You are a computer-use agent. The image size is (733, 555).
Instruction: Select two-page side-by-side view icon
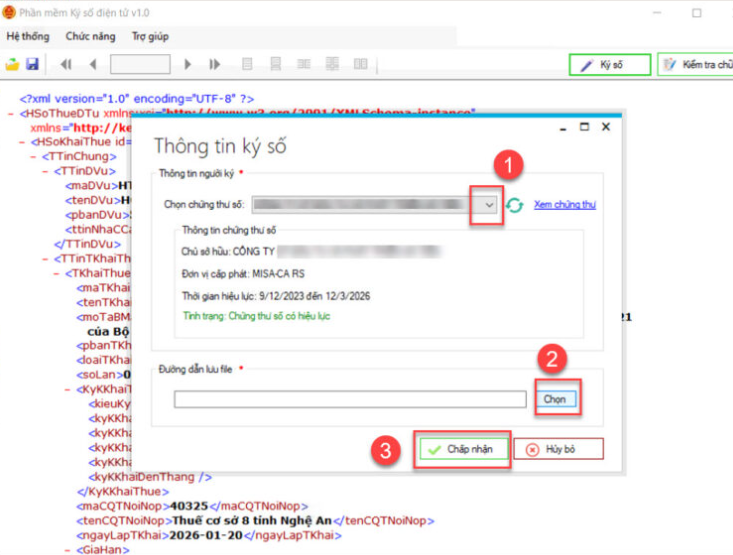304,64
